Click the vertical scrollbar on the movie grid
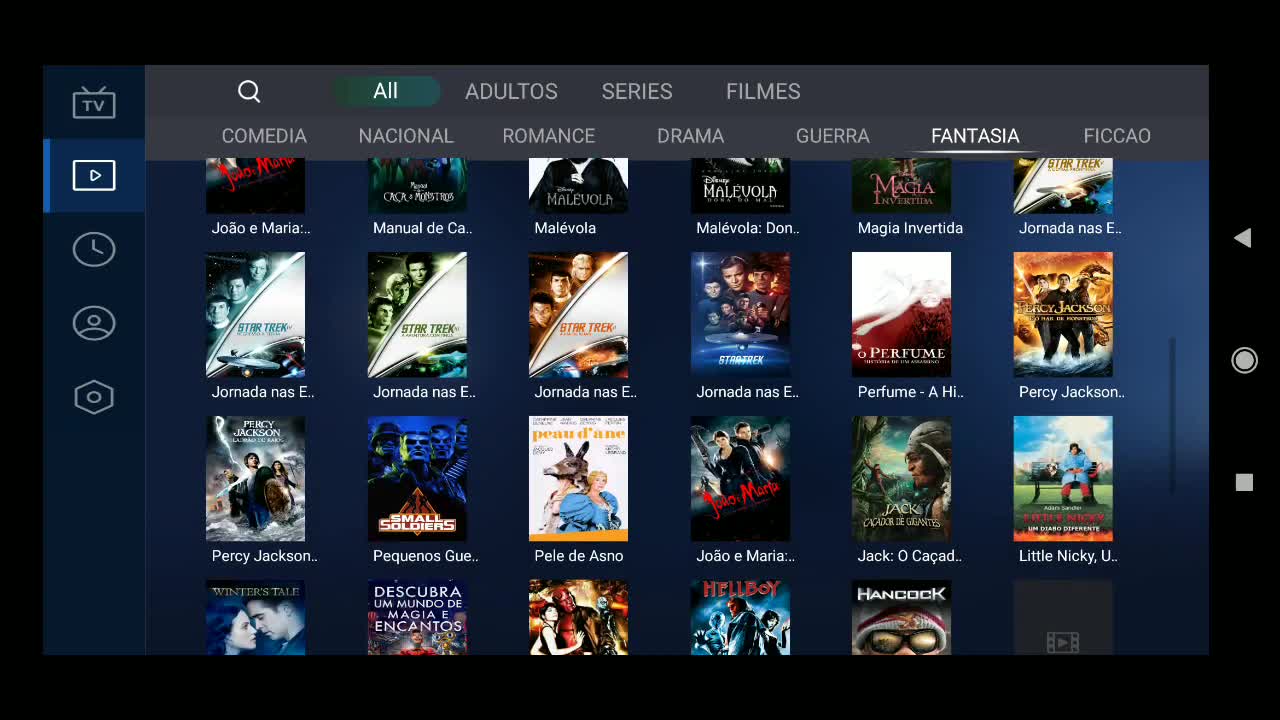 [1173, 416]
